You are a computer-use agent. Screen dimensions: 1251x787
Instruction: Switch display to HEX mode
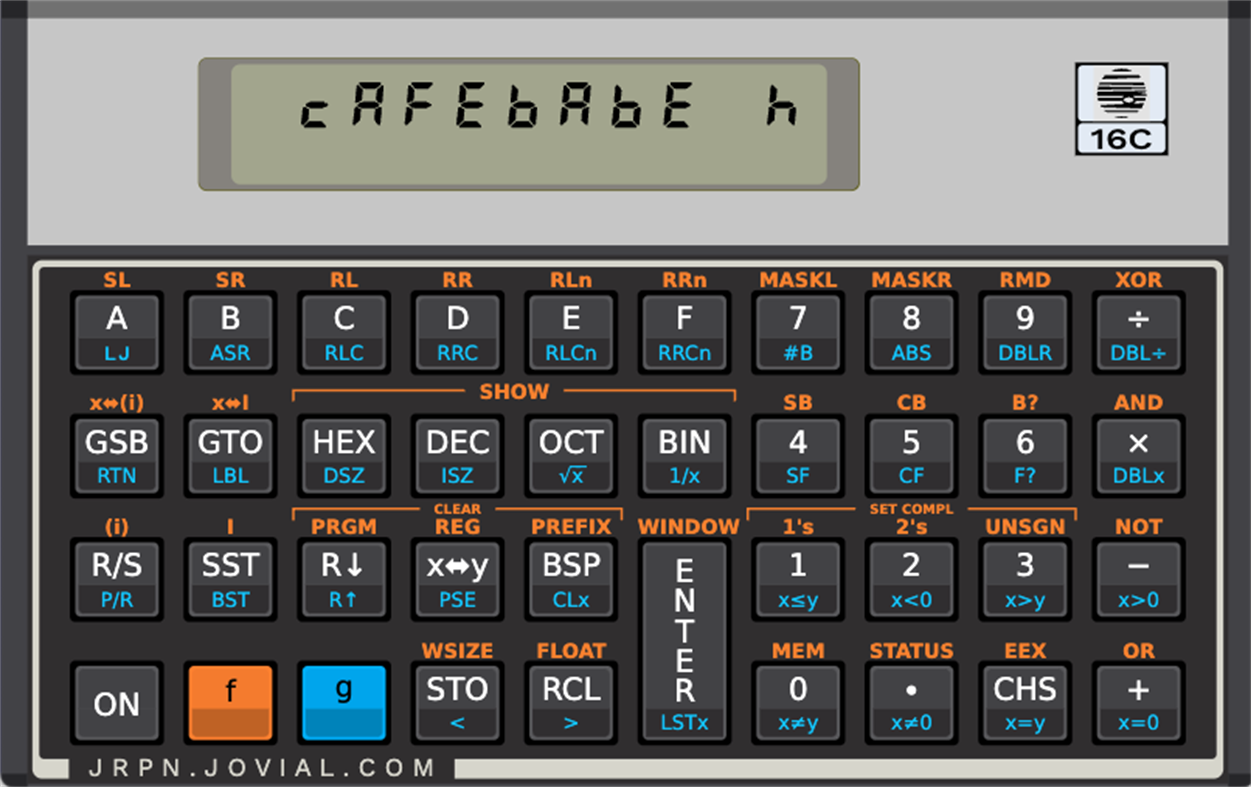pos(344,454)
